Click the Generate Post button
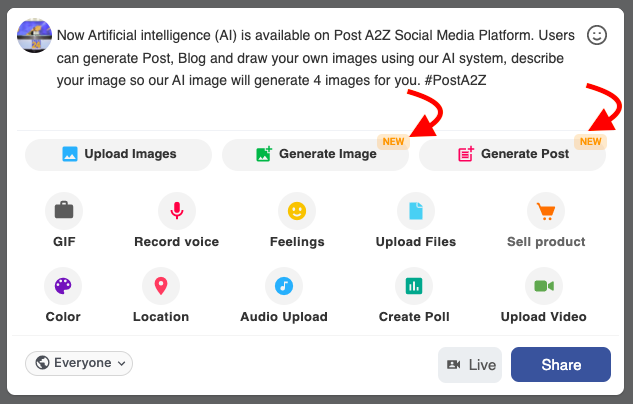Viewport: 633px width, 404px height. point(512,155)
